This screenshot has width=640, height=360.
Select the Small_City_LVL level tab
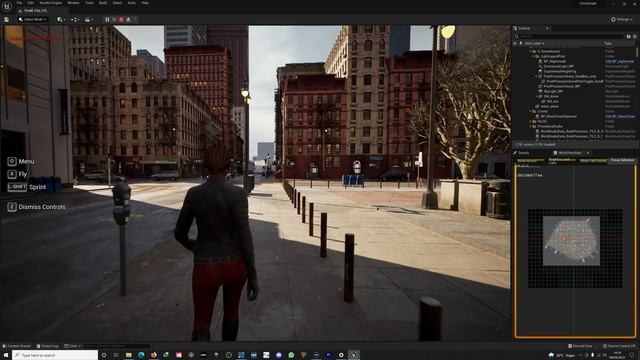35,11
